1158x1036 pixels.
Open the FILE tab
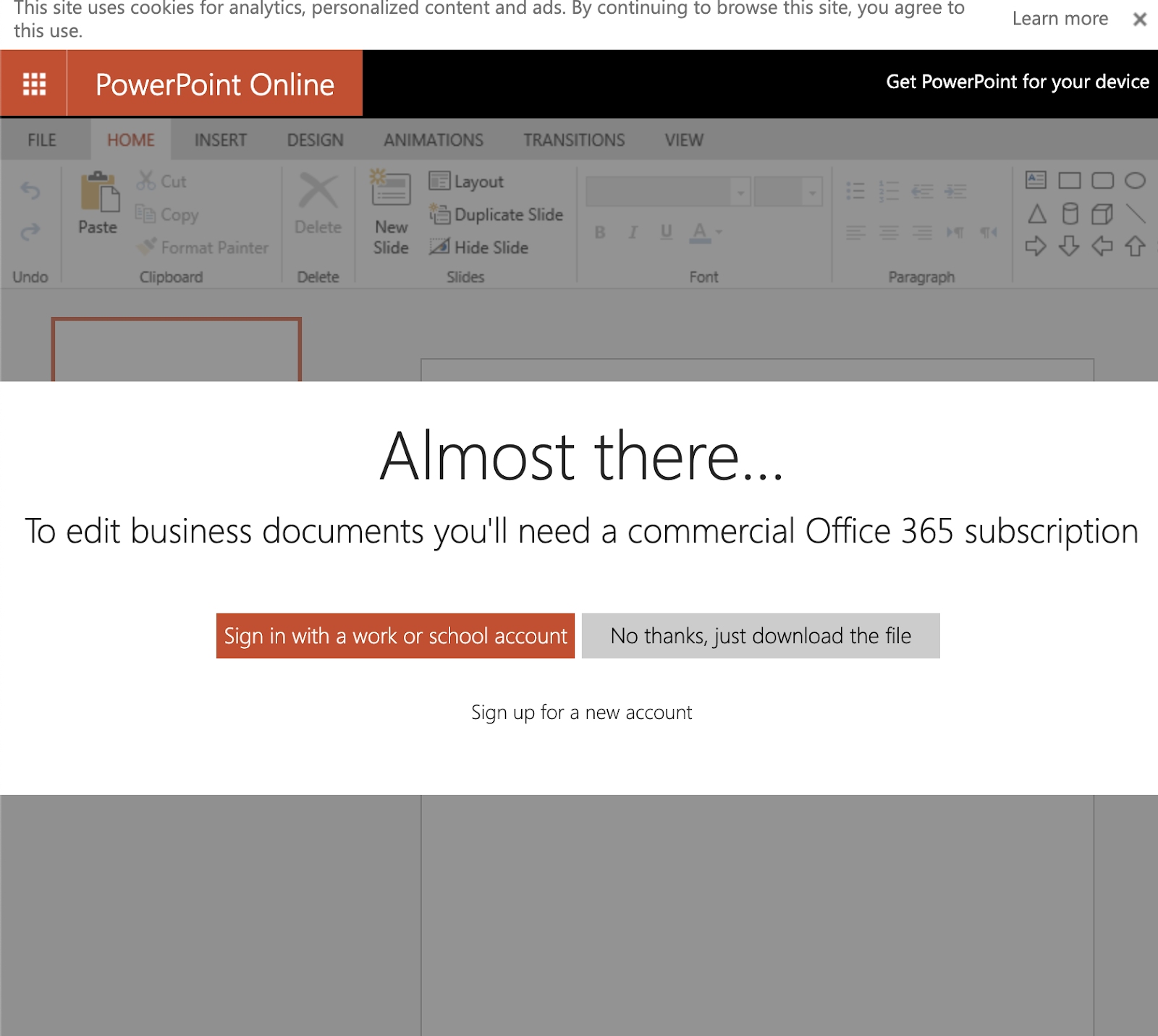pyautogui.click(x=42, y=140)
